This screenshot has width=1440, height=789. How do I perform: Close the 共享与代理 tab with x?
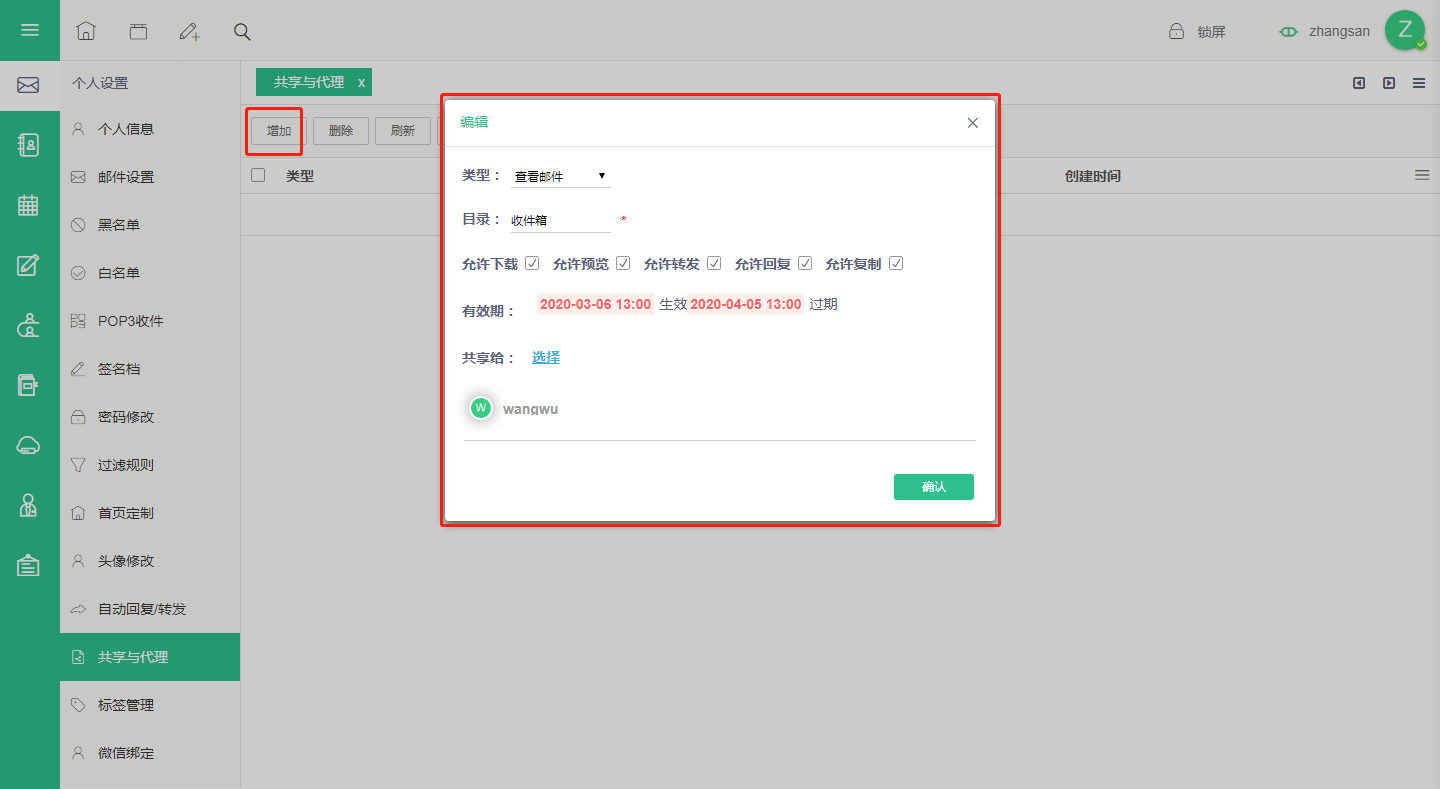tap(362, 82)
